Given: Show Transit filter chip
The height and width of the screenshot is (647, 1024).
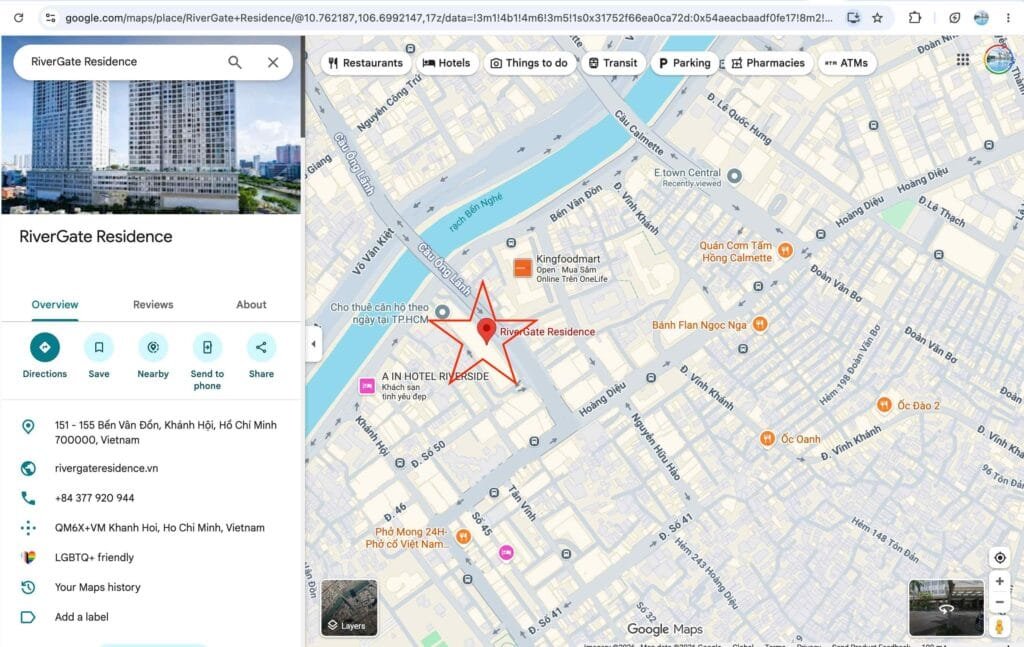Looking at the screenshot, I should click(x=613, y=63).
